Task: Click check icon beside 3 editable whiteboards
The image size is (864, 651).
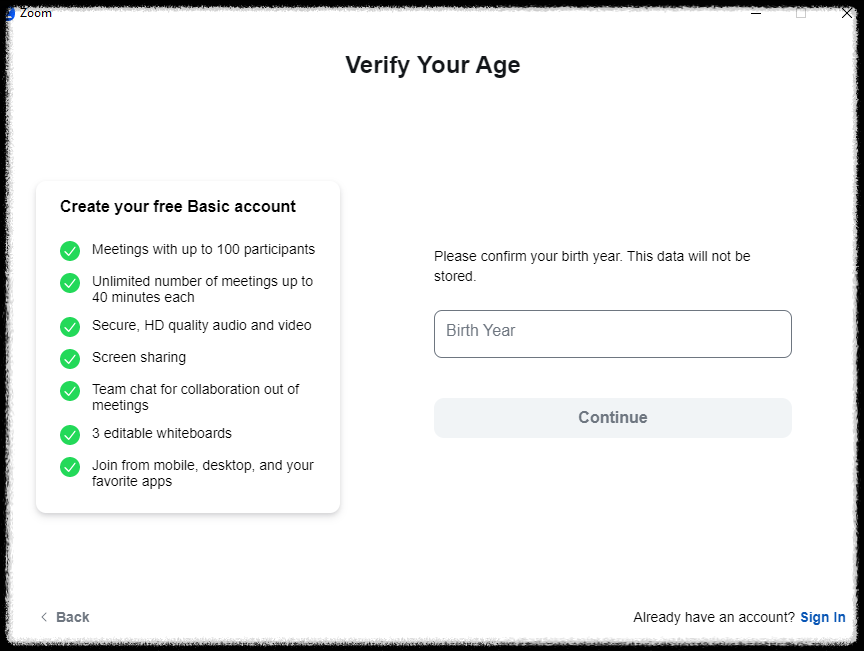Action: click(x=70, y=435)
